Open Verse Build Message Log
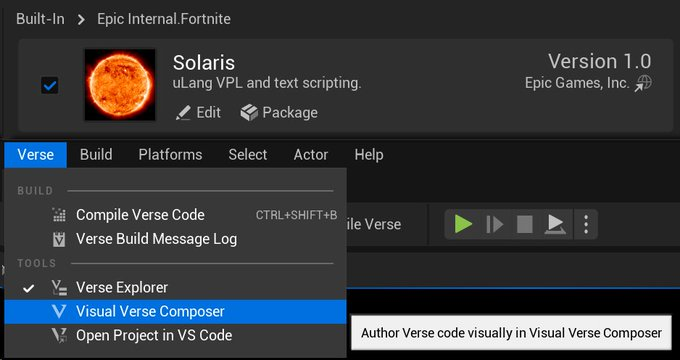The height and width of the screenshot is (360, 680). pos(175,239)
